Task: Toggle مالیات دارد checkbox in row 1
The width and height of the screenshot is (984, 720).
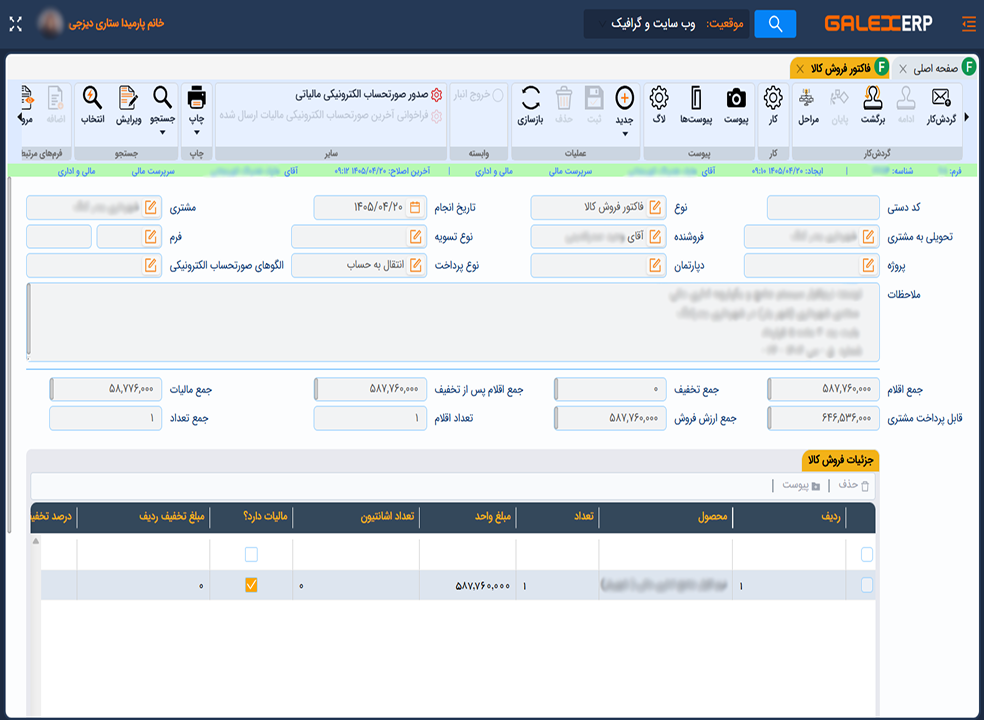Action: [251, 585]
